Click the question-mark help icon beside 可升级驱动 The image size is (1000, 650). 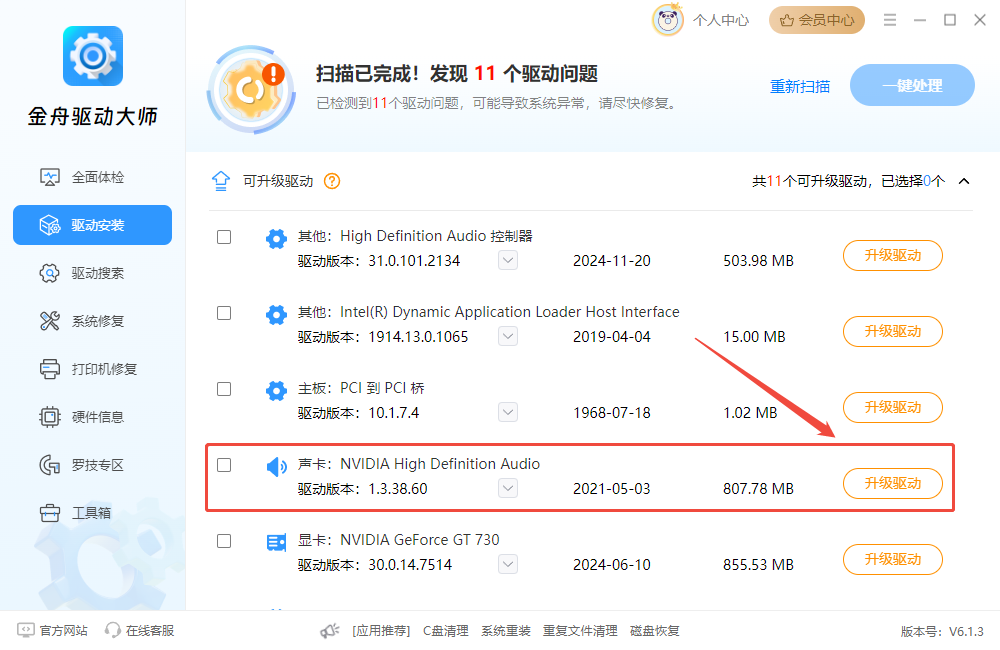coord(332,181)
